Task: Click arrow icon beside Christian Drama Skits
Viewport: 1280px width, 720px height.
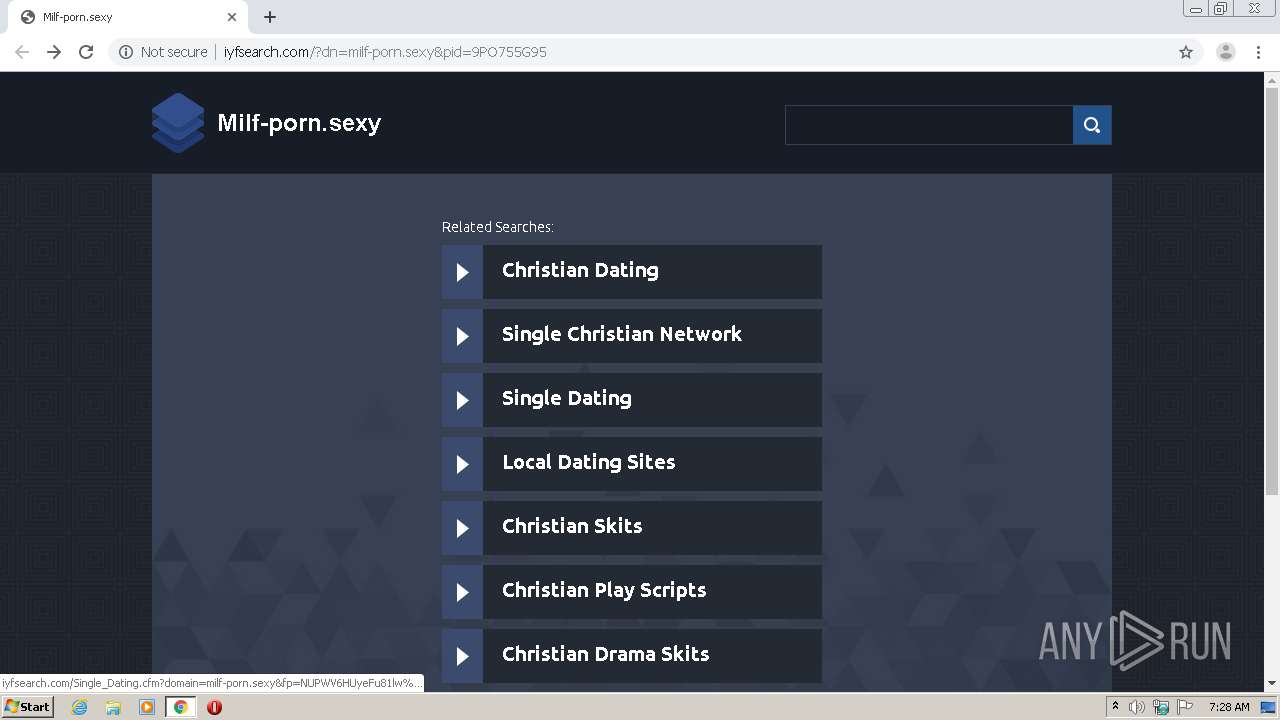Action: click(x=462, y=656)
